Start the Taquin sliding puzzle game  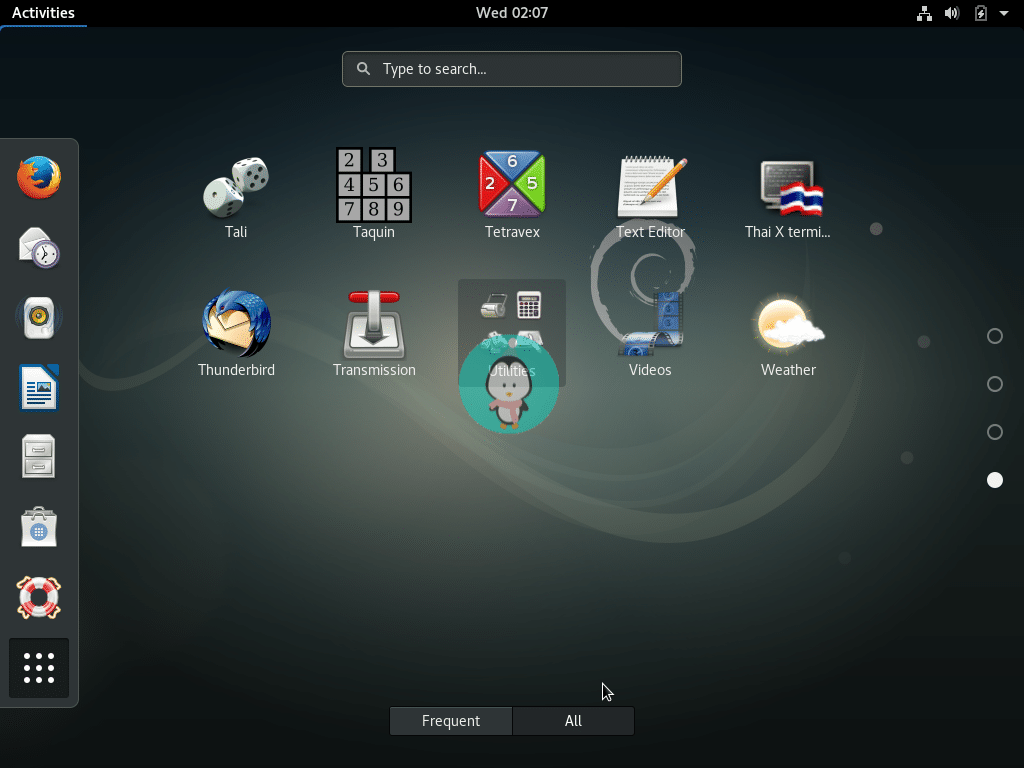coord(374,185)
